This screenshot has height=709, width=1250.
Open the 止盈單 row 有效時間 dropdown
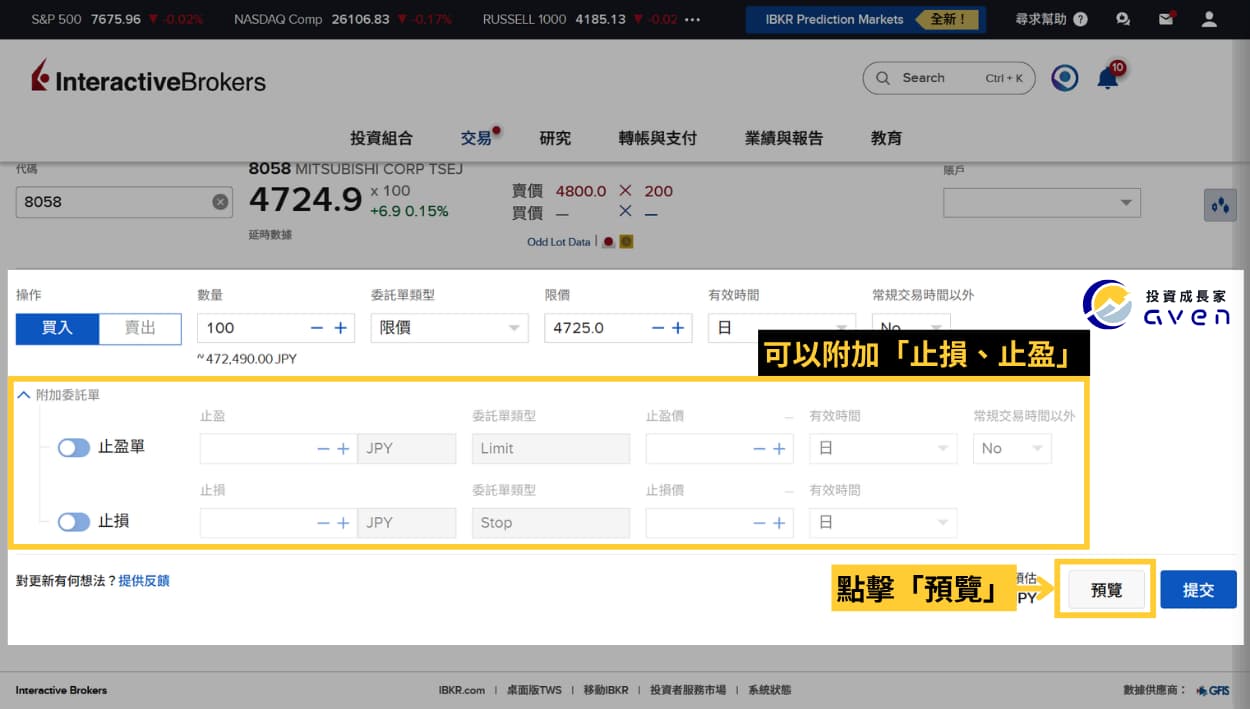883,449
